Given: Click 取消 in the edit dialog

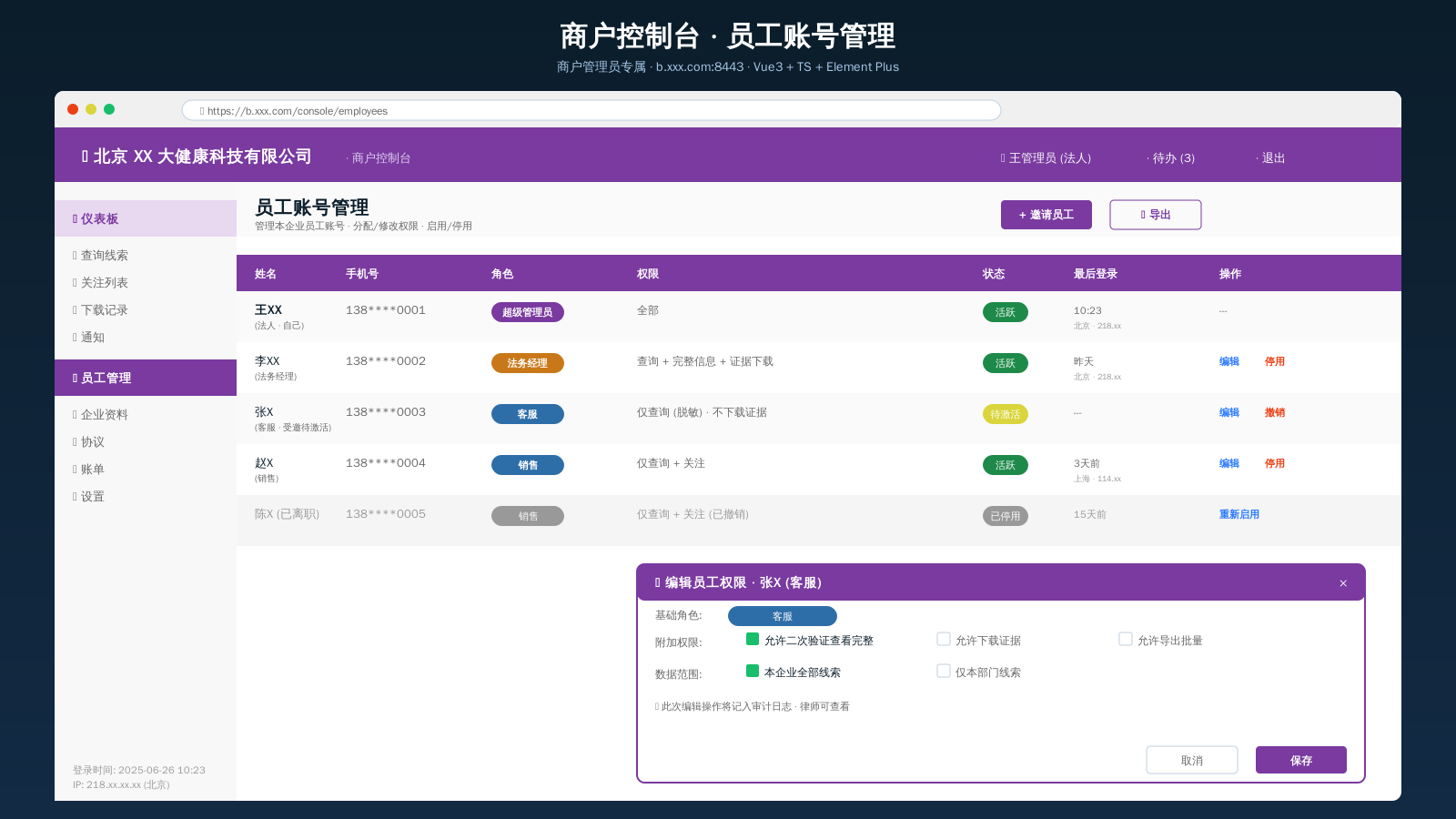Looking at the screenshot, I should [1192, 760].
